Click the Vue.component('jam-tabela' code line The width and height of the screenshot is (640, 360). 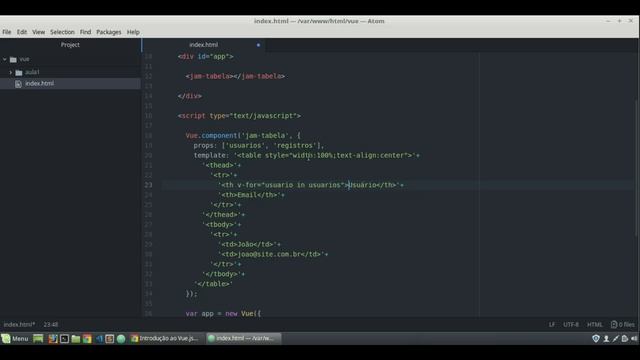point(243,136)
